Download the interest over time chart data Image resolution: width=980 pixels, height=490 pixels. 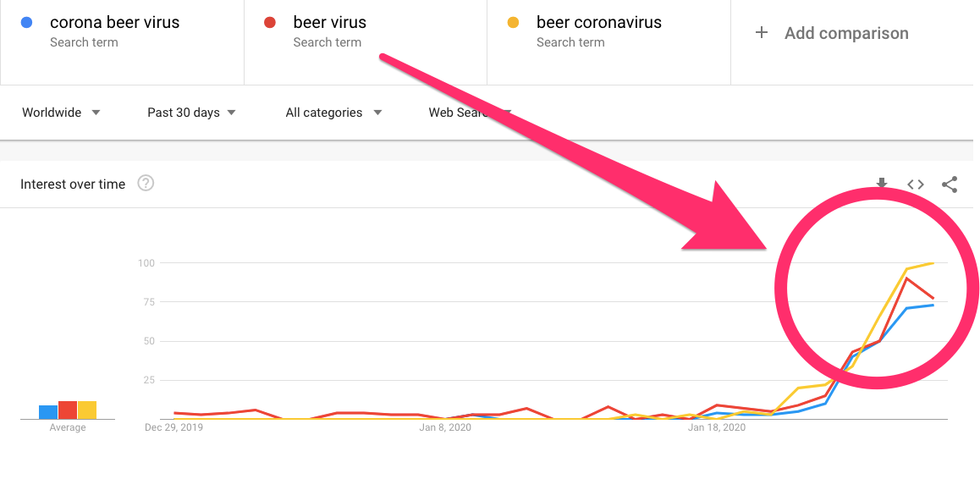coord(881,184)
